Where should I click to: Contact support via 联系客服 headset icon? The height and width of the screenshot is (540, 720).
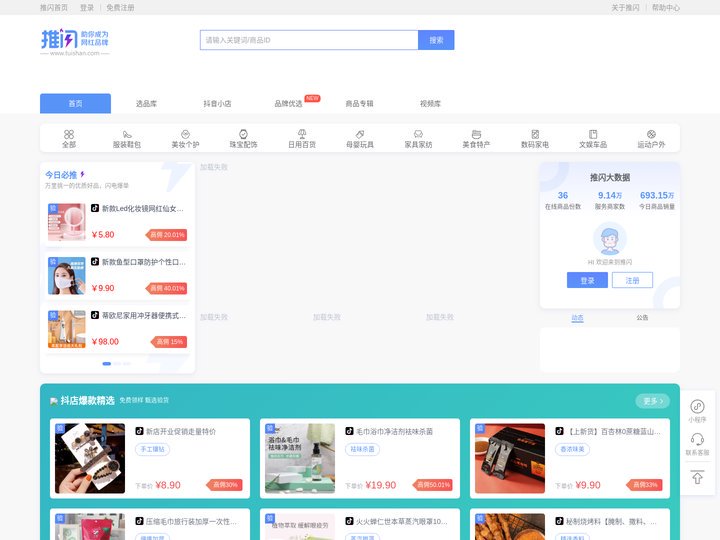(698, 439)
